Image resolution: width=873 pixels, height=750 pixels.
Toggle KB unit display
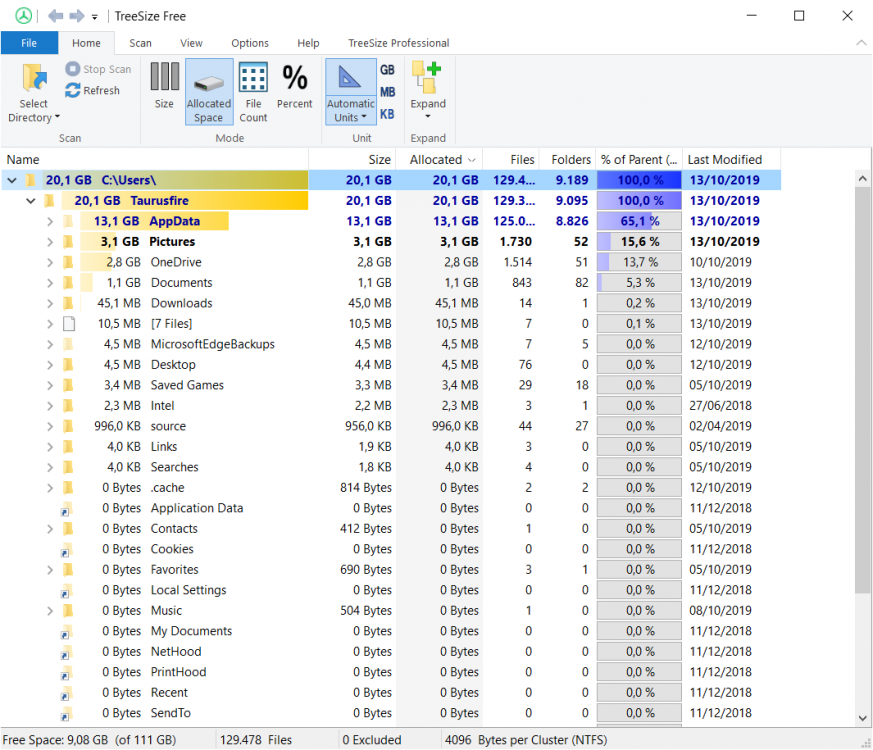coord(387,113)
